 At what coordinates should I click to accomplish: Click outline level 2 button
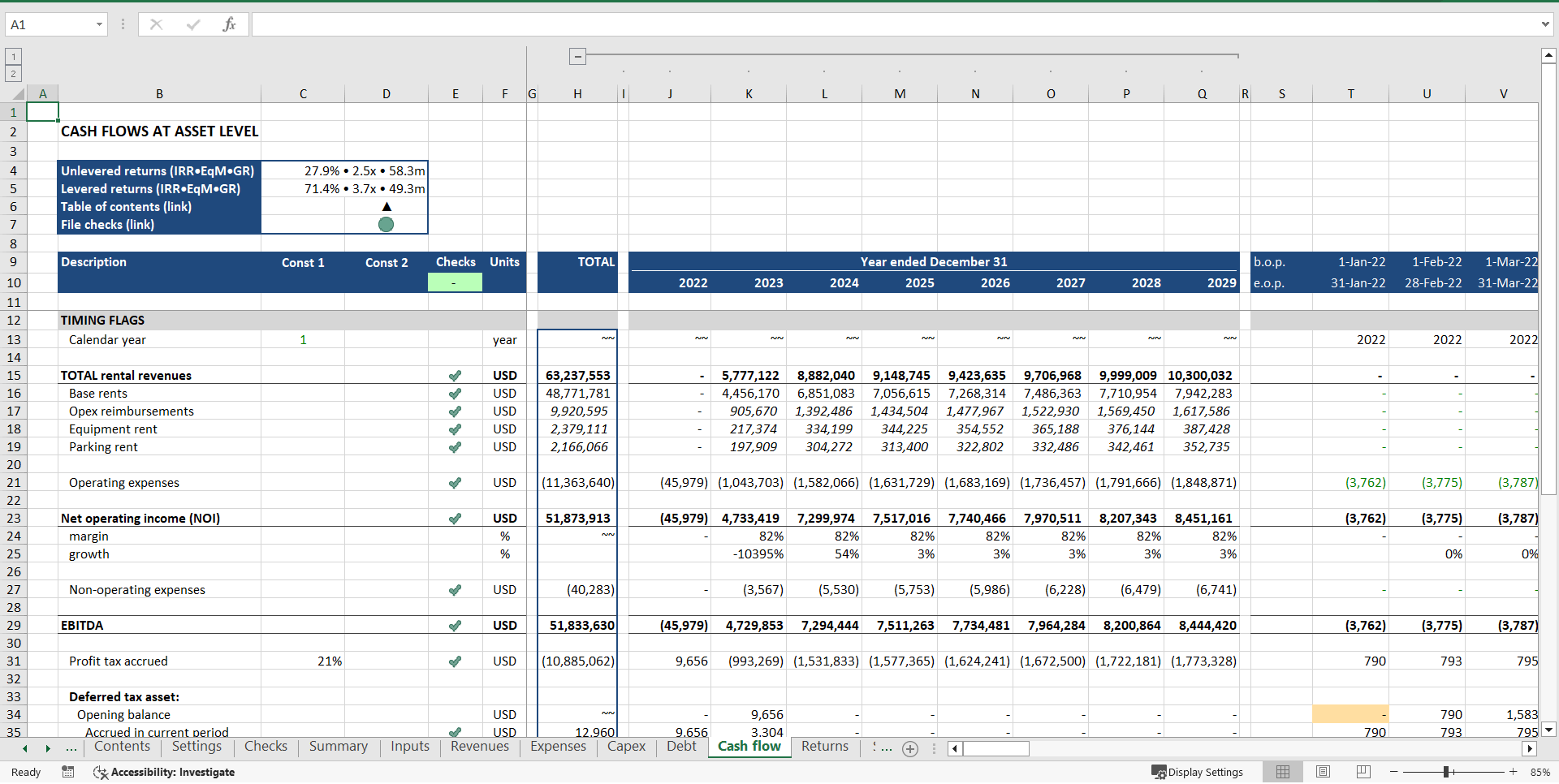pyautogui.click(x=13, y=74)
